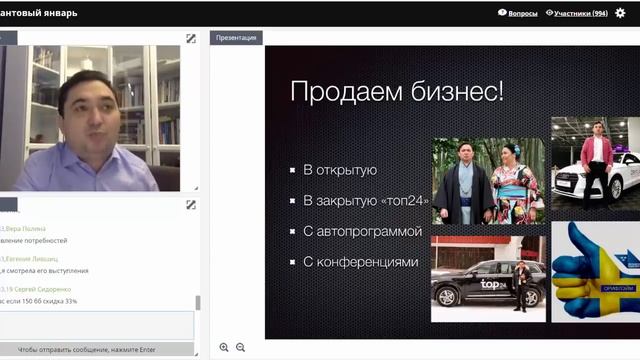This screenshot has width=640, height=360.
Task: Click the chat sender name Евгения Лившиц
Action: pyautogui.click(x=32, y=259)
